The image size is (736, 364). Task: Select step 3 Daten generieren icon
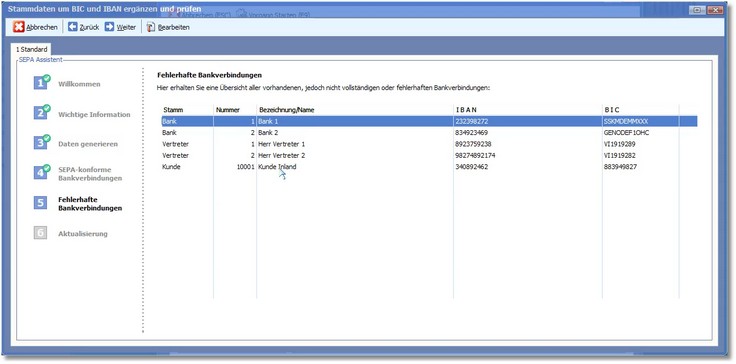41,142
